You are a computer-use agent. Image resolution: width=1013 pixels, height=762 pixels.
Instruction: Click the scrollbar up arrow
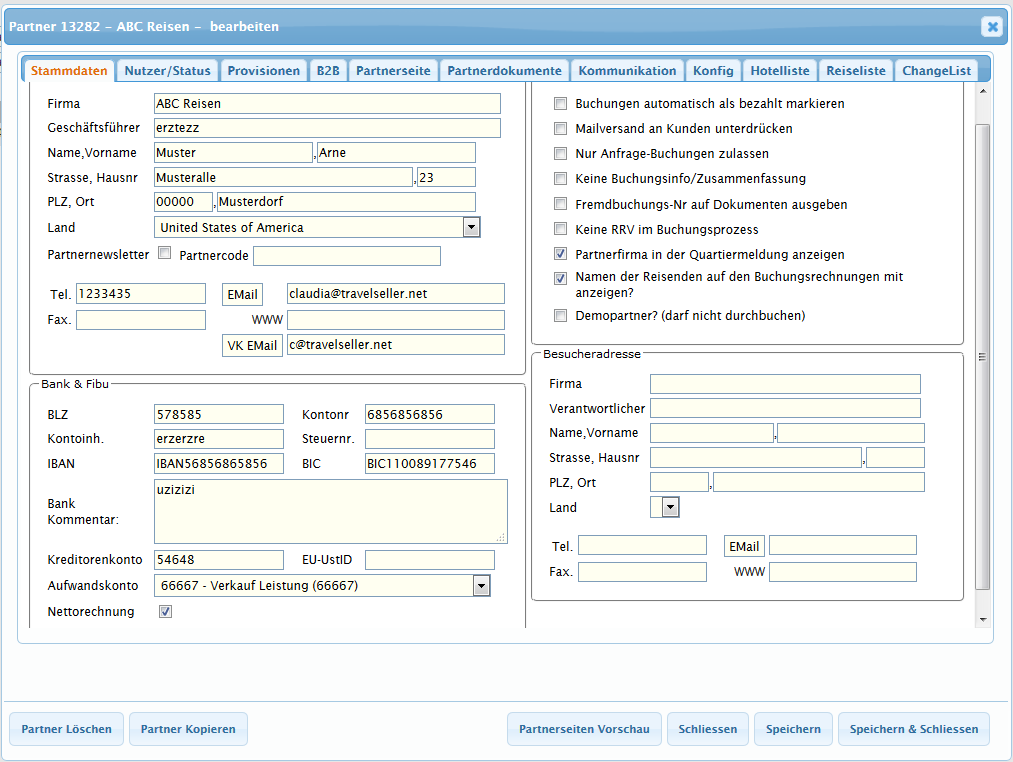coord(983,91)
